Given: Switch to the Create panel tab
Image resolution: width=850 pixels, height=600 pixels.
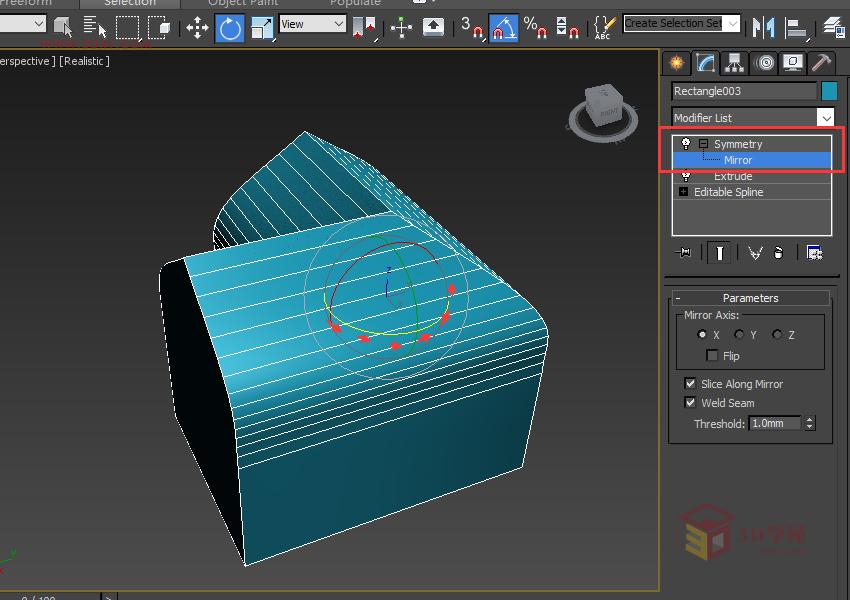Looking at the screenshot, I should 676,63.
